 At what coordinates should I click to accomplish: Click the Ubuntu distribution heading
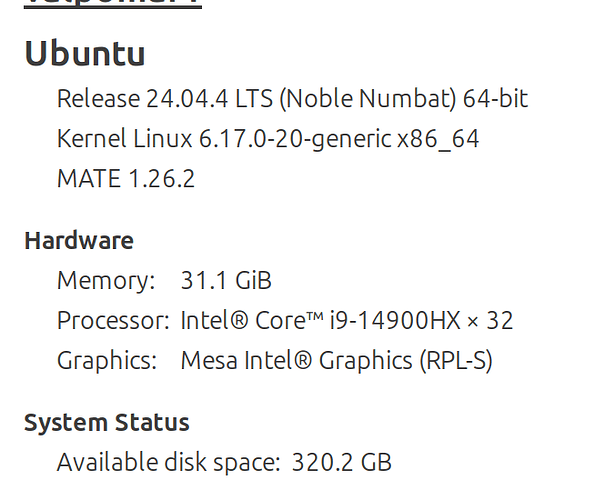pyautogui.click(x=84, y=54)
